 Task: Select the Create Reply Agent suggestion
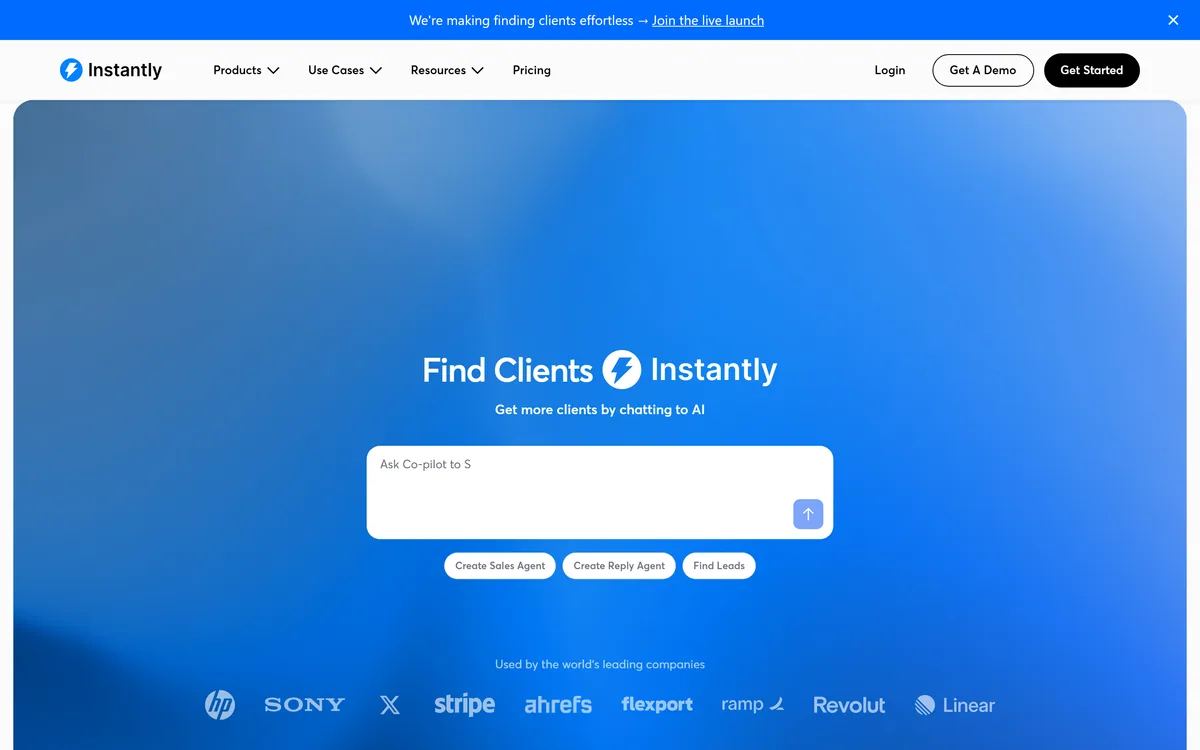(x=619, y=566)
